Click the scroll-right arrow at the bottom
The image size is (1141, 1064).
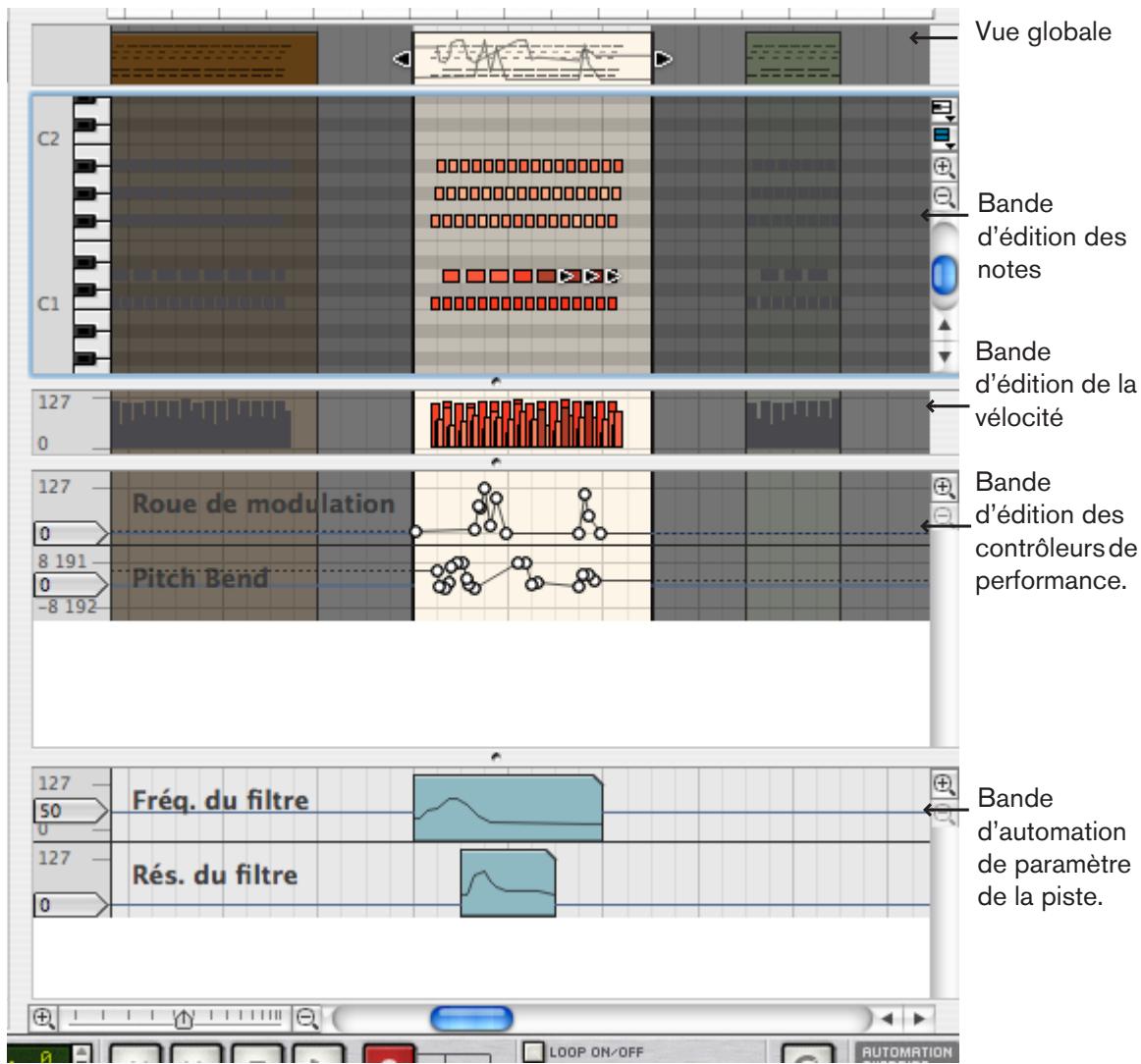tap(919, 1019)
